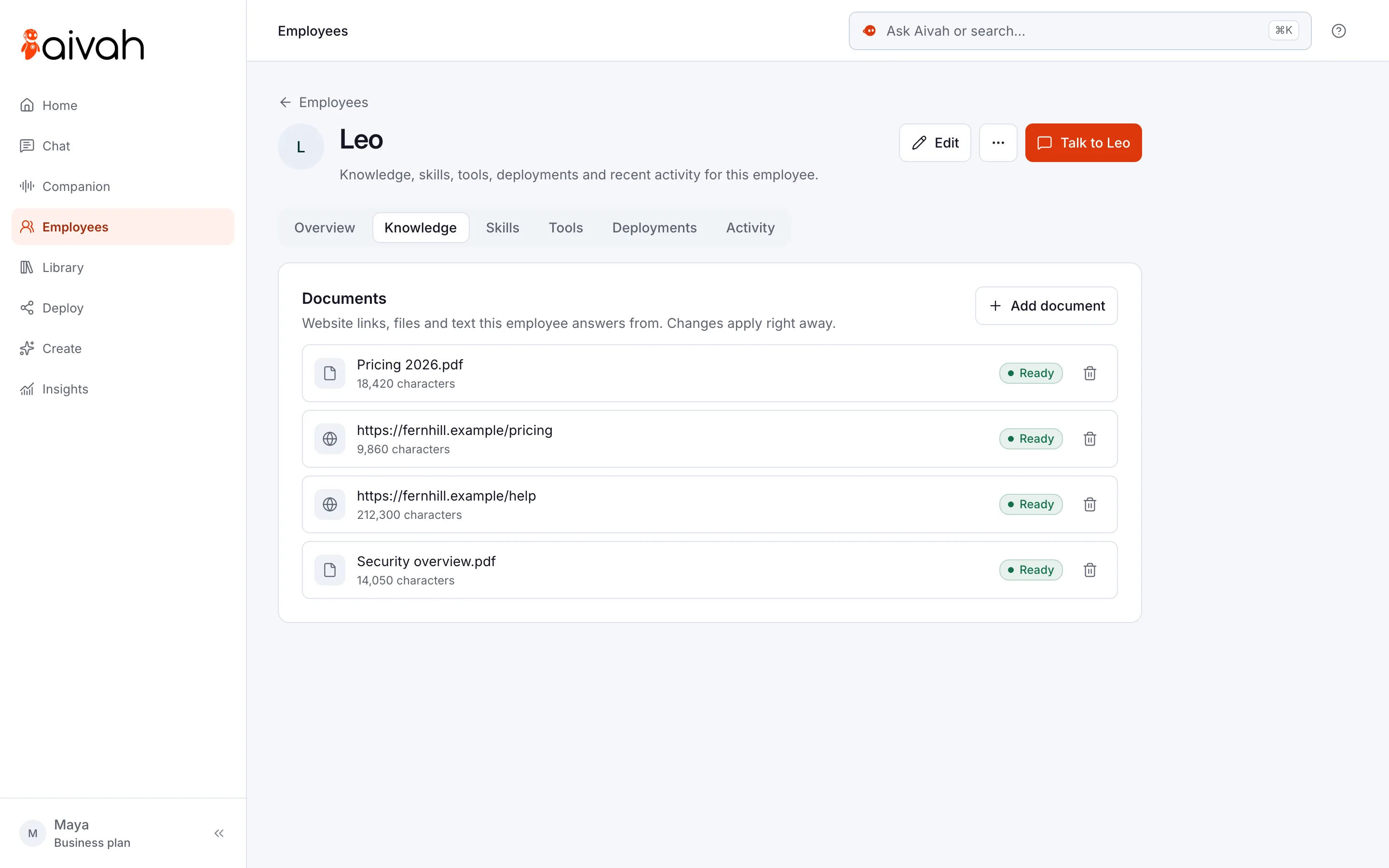Click Add document button
Viewport: 1389px width, 868px height.
1047,306
